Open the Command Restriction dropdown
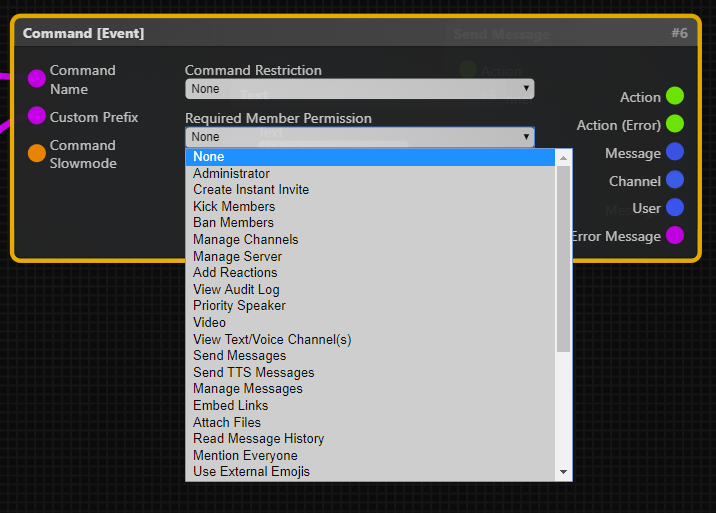The image size is (716, 513). pos(359,89)
